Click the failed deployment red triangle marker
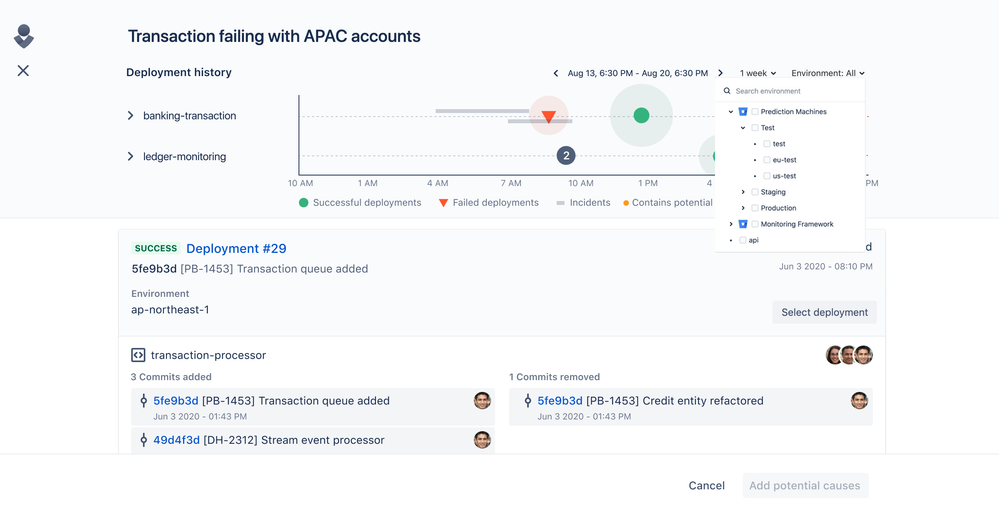The image size is (999, 514). click(549, 117)
